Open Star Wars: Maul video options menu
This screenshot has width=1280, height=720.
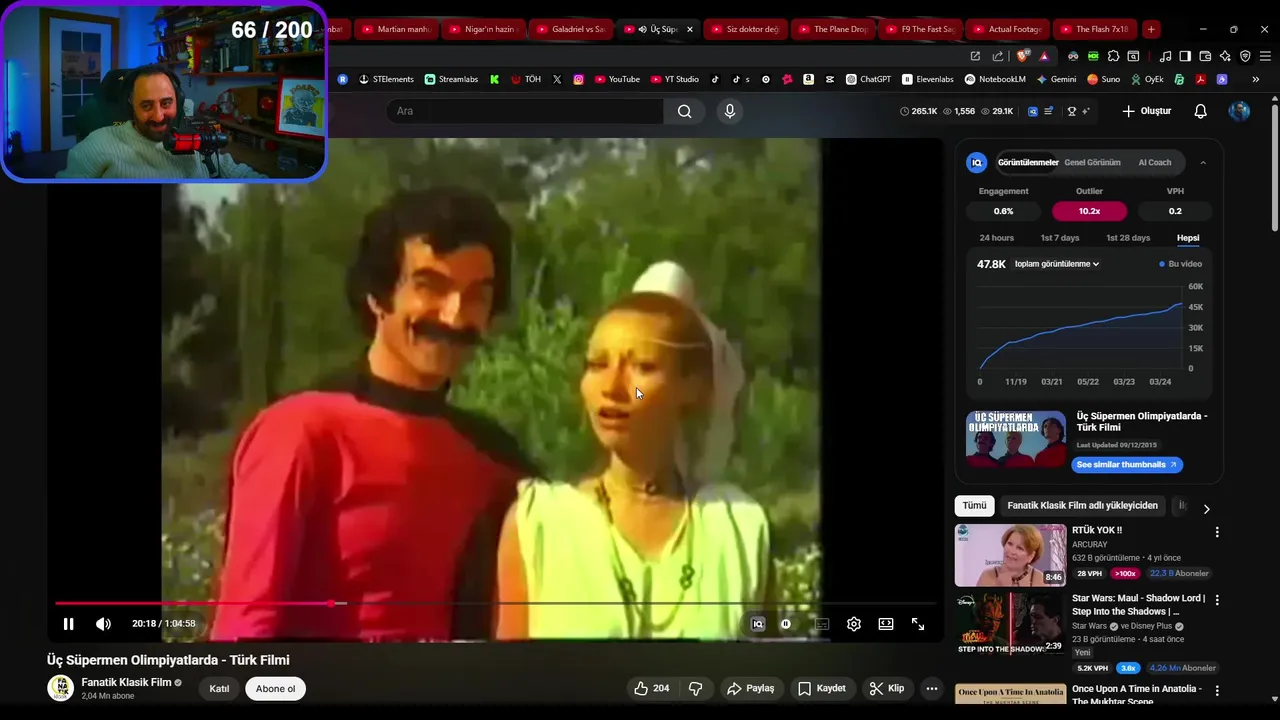(1217, 600)
